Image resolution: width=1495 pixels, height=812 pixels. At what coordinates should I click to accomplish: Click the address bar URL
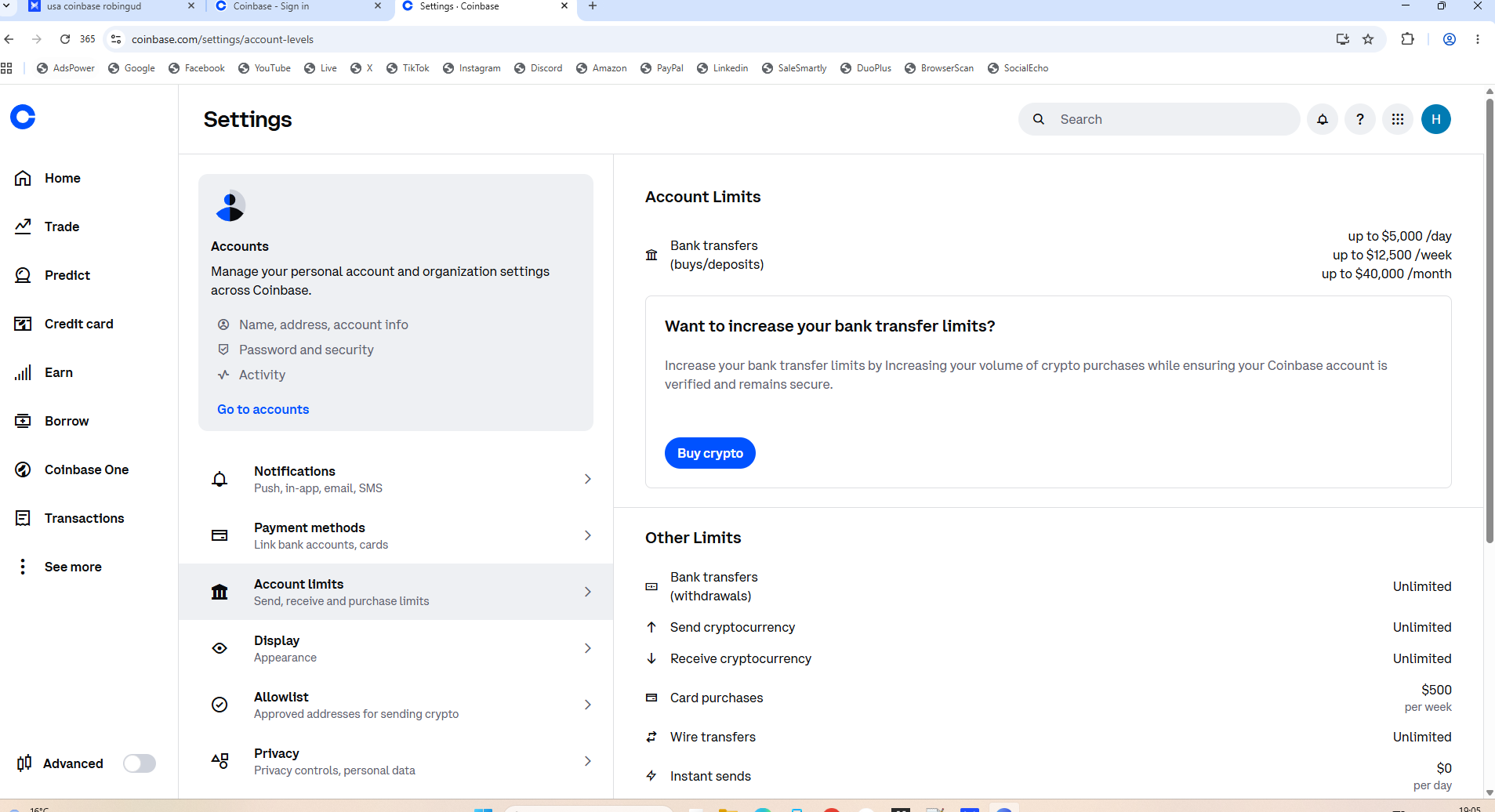[223, 39]
